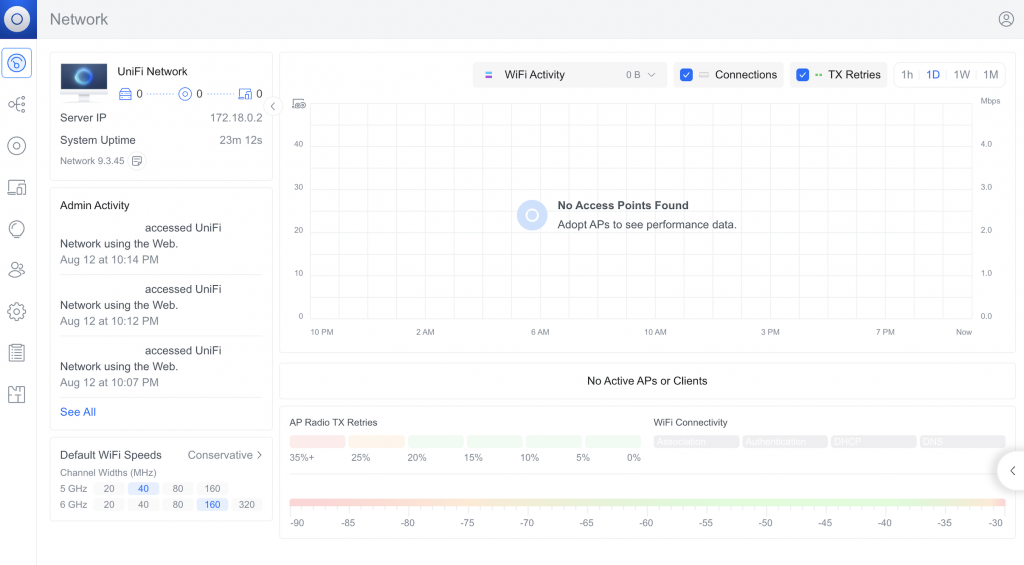Click See All admin activity link

(78, 412)
